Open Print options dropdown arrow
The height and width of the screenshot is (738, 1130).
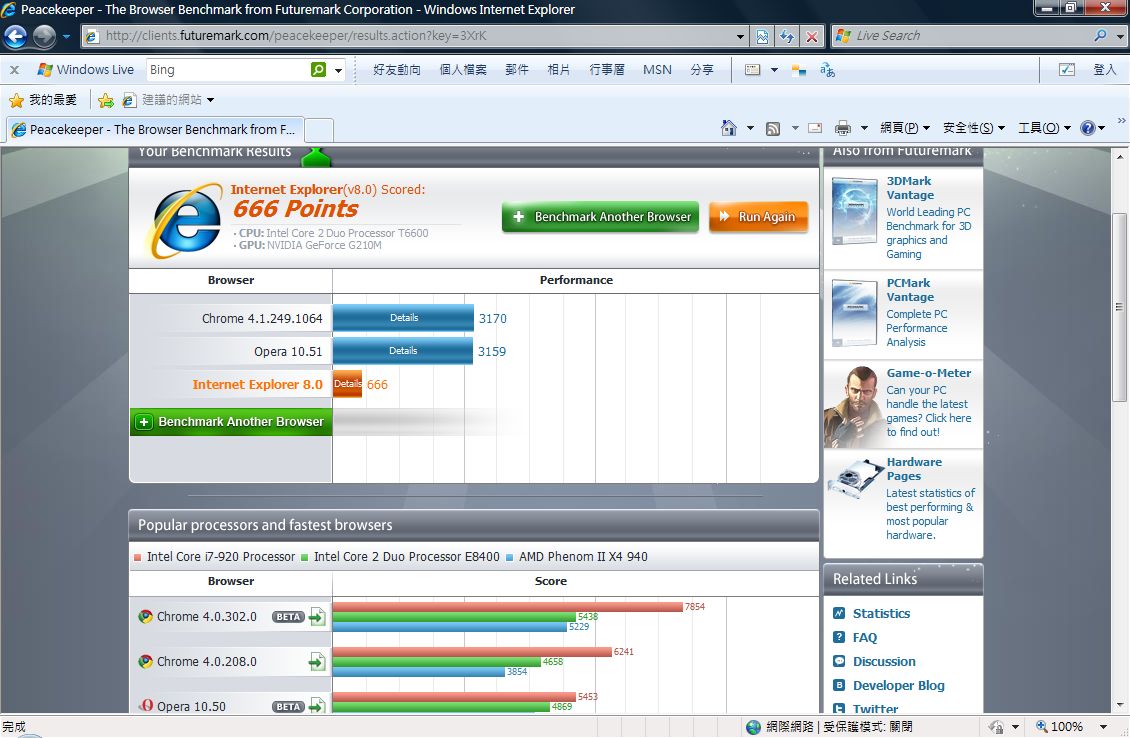point(864,128)
